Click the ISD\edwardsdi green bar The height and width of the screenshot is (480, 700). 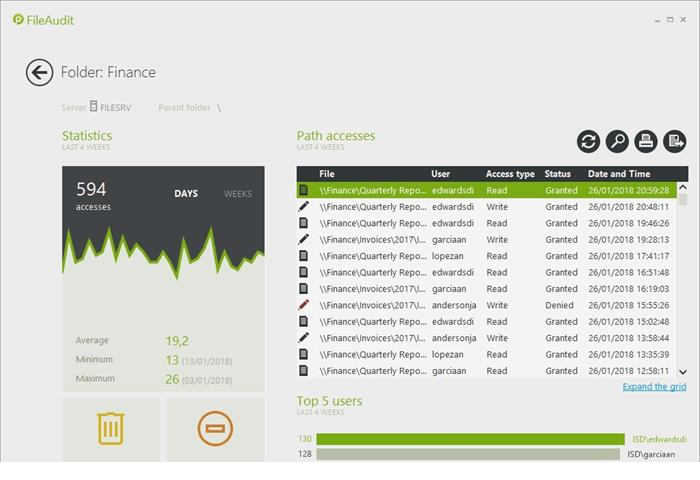[x=470, y=439]
